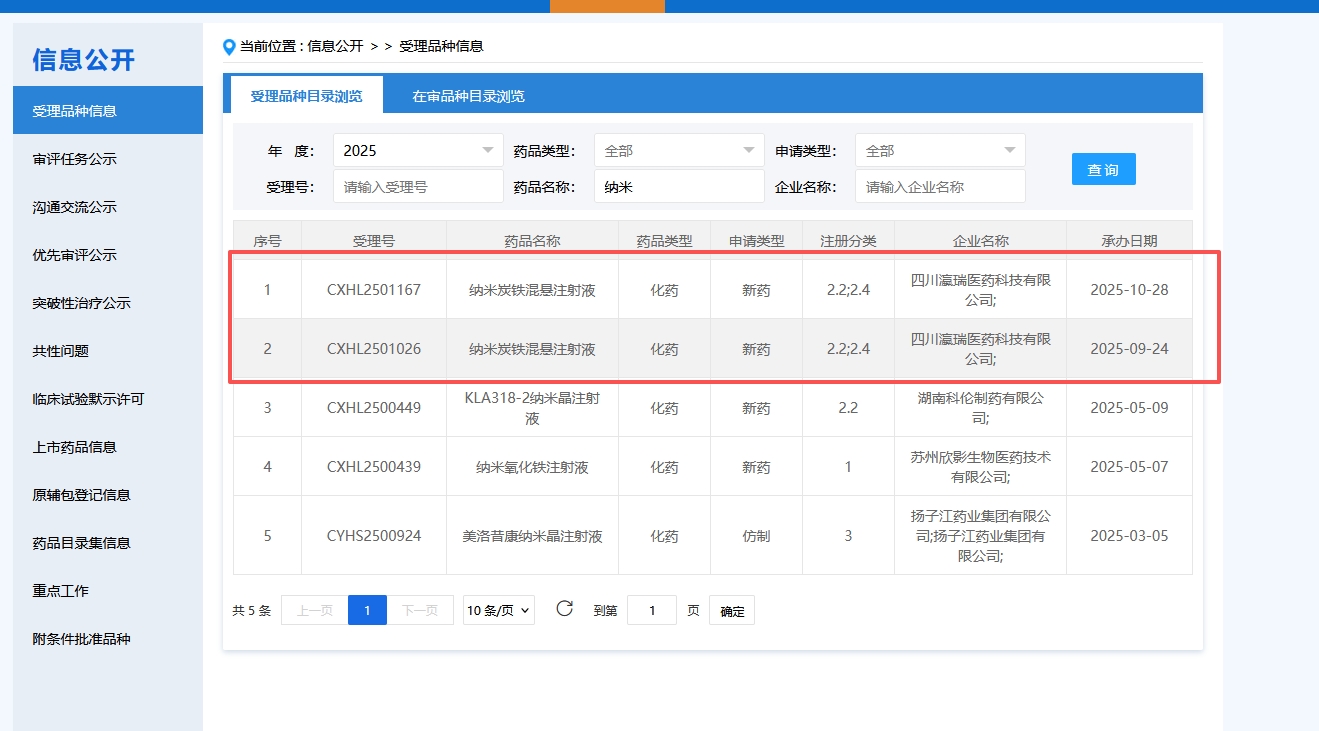
Task: Click the 受理号 input field
Action: [418, 187]
